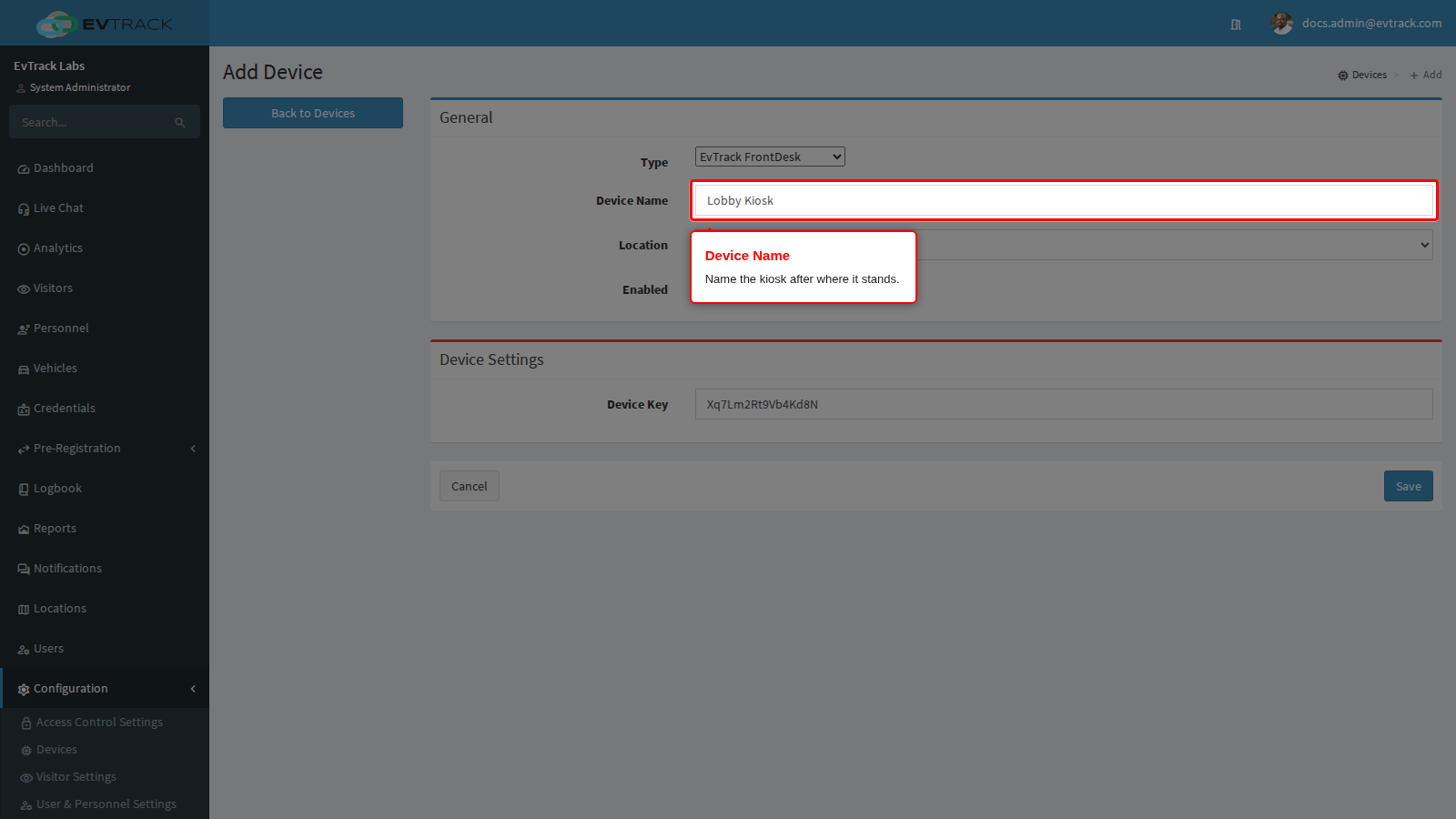Click the Device Name input field
Viewport: 1456px width, 819px height.
(1064, 200)
